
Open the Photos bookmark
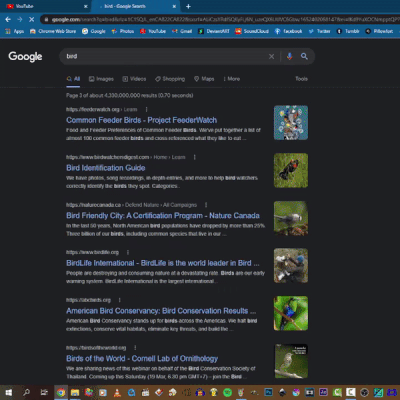coord(123,31)
